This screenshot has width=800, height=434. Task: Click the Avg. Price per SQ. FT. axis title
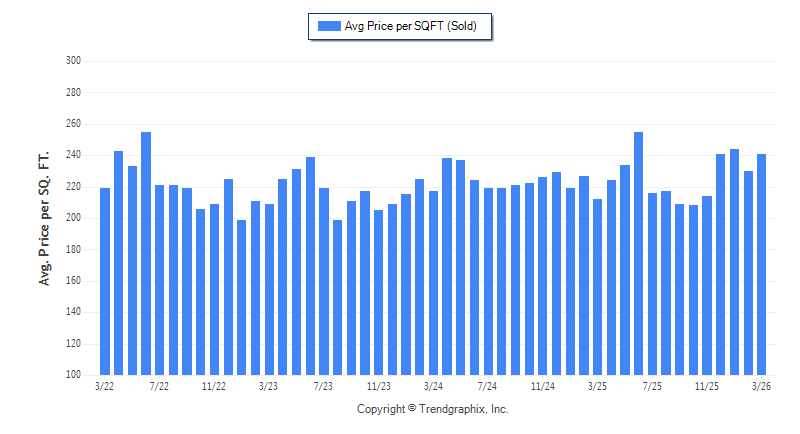click(44, 217)
